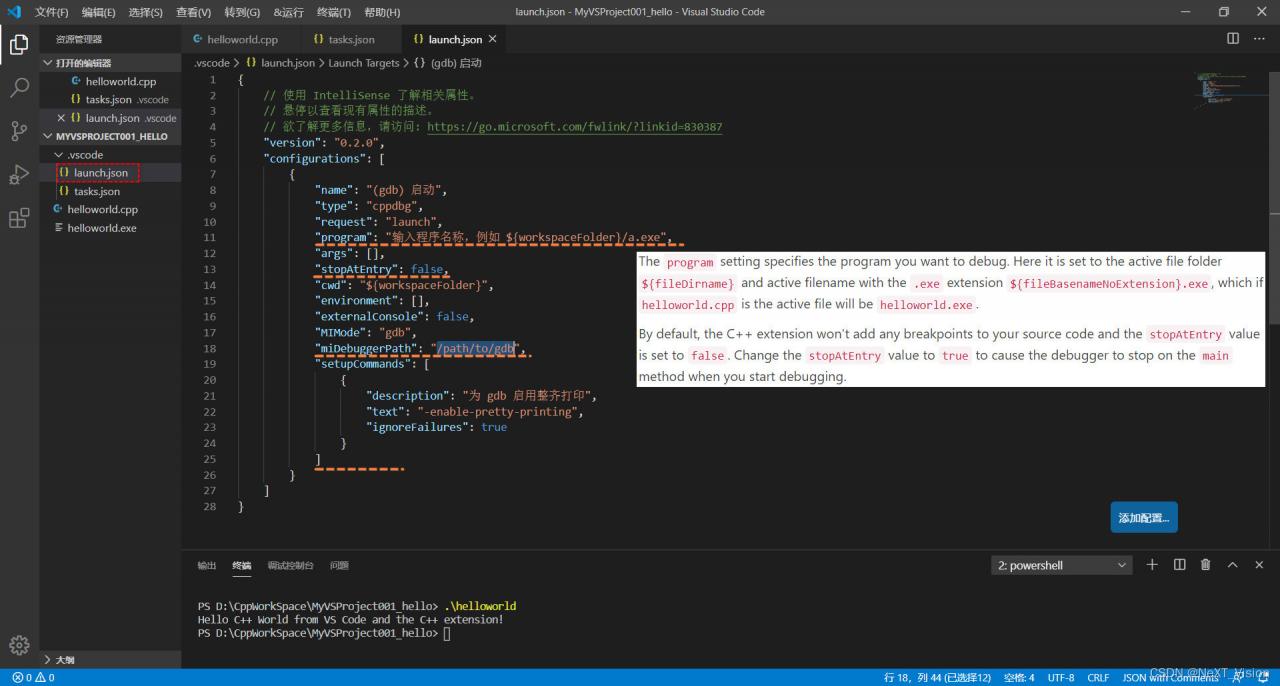The width and height of the screenshot is (1280, 686).
Task: Select helloworld.exe in the project tree
Action: click(111, 228)
